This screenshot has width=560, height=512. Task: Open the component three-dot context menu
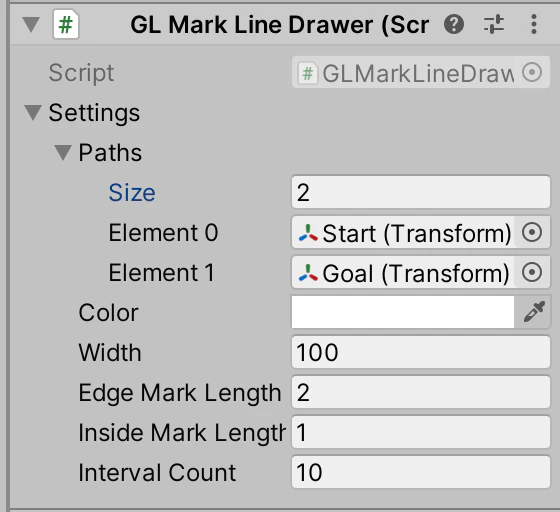coord(534,24)
